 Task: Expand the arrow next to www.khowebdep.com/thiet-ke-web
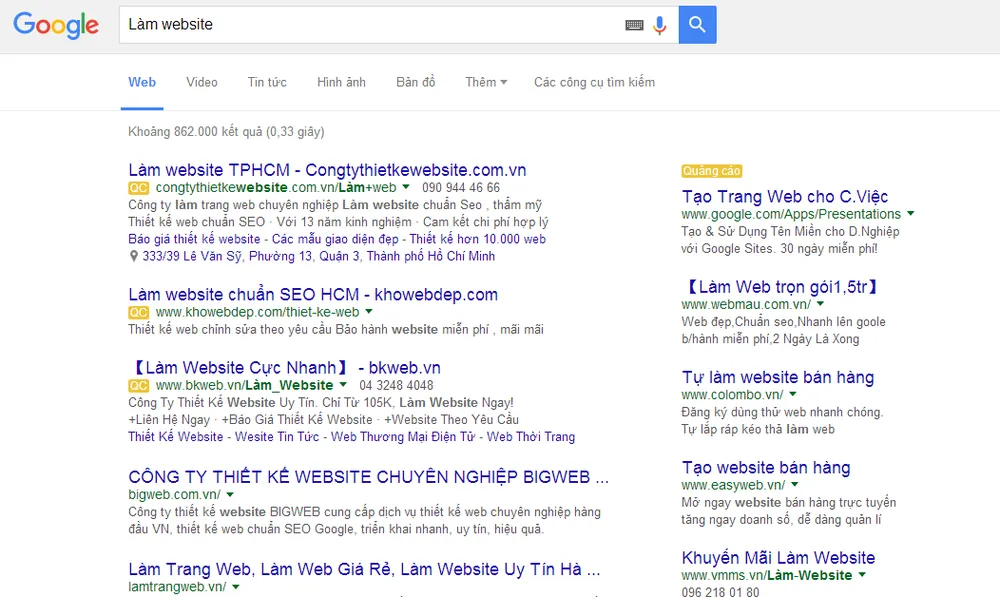tap(369, 311)
